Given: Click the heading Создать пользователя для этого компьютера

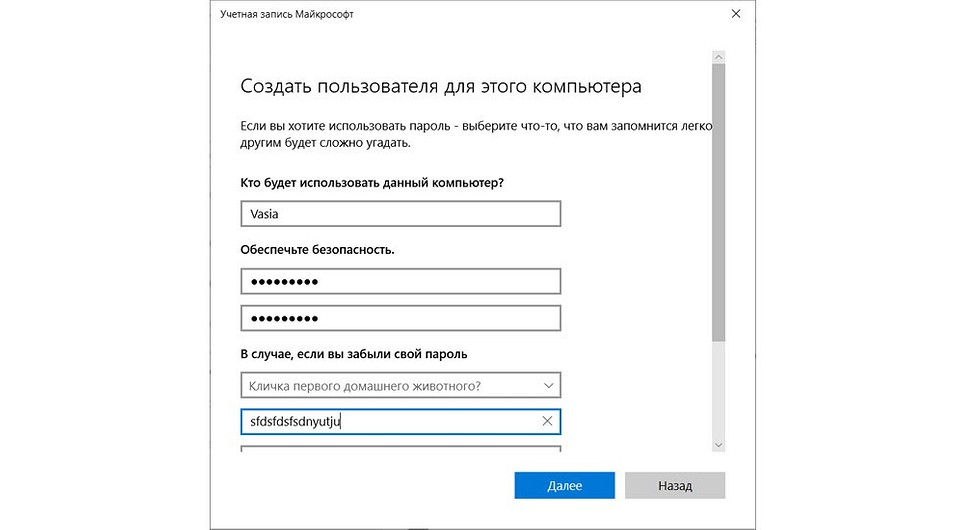Looking at the screenshot, I should 441,86.
